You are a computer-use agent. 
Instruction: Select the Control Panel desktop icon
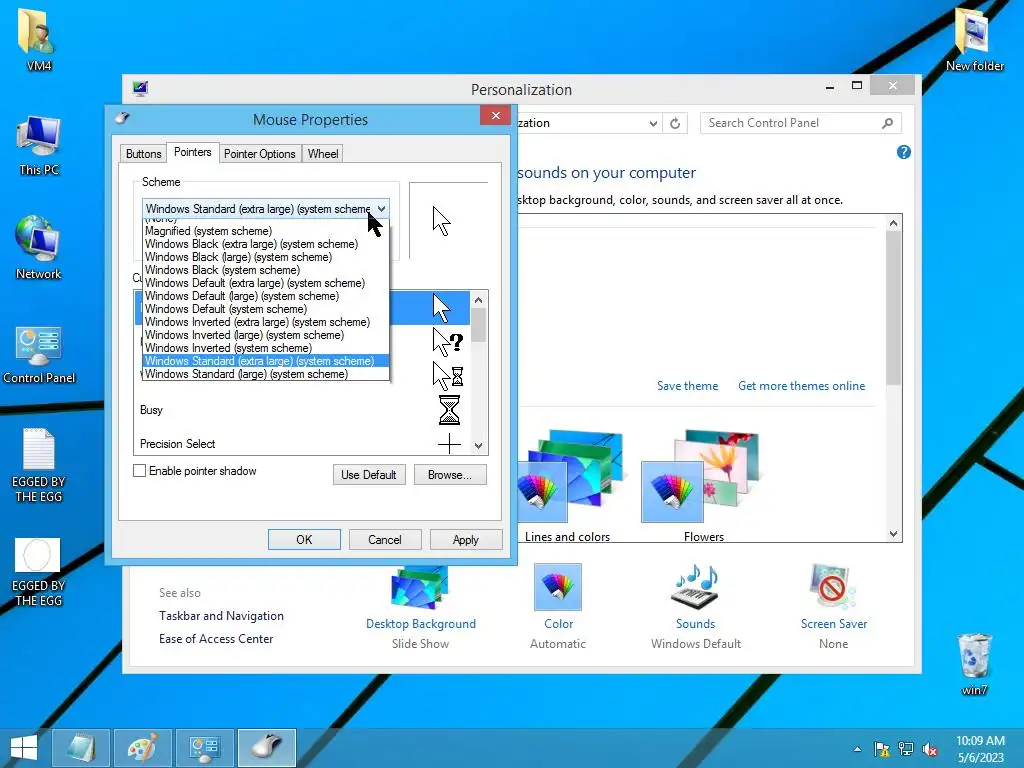pyautogui.click(x=39, y=353)
